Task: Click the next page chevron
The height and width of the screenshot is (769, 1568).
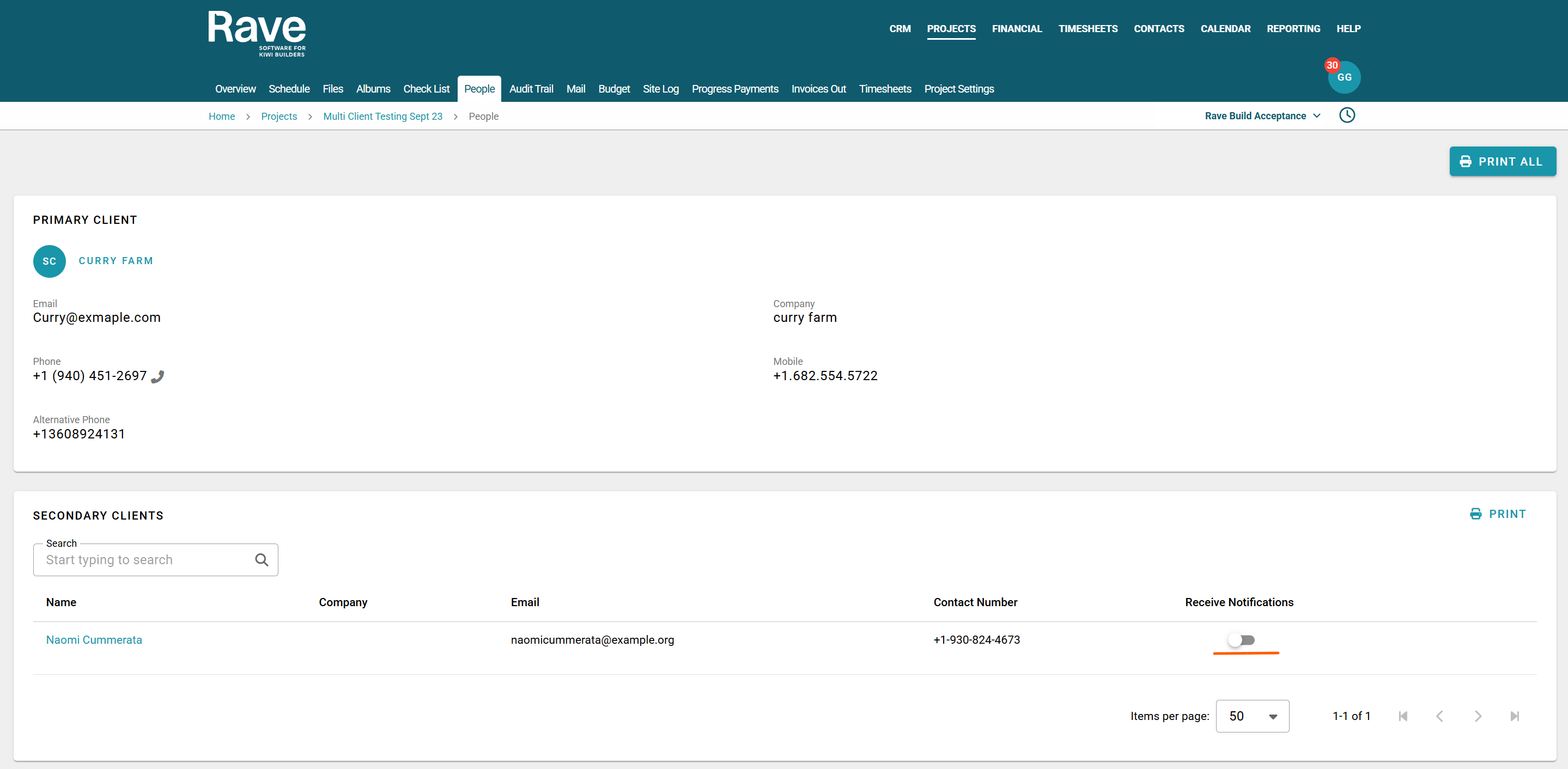Action: (x=1478, y=716)
